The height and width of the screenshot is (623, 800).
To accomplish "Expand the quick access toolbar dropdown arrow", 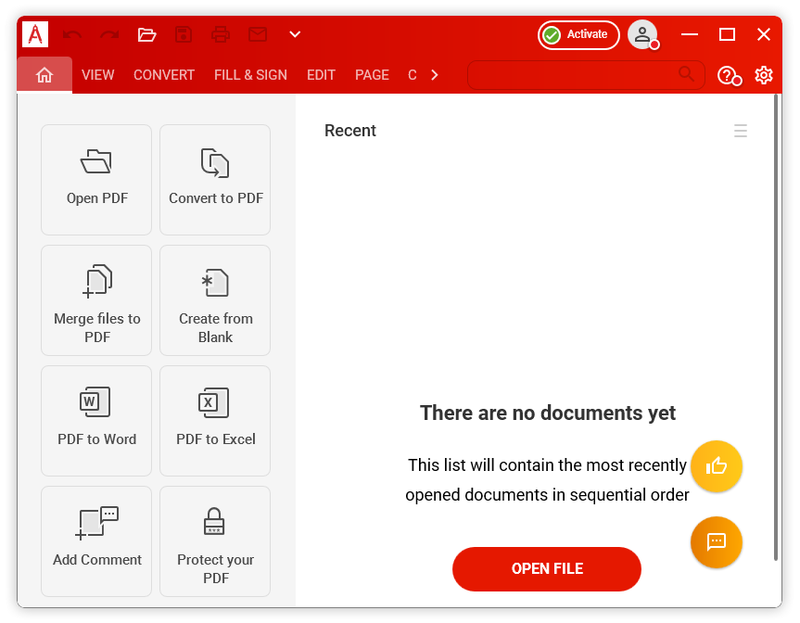I will pos(295,35).
